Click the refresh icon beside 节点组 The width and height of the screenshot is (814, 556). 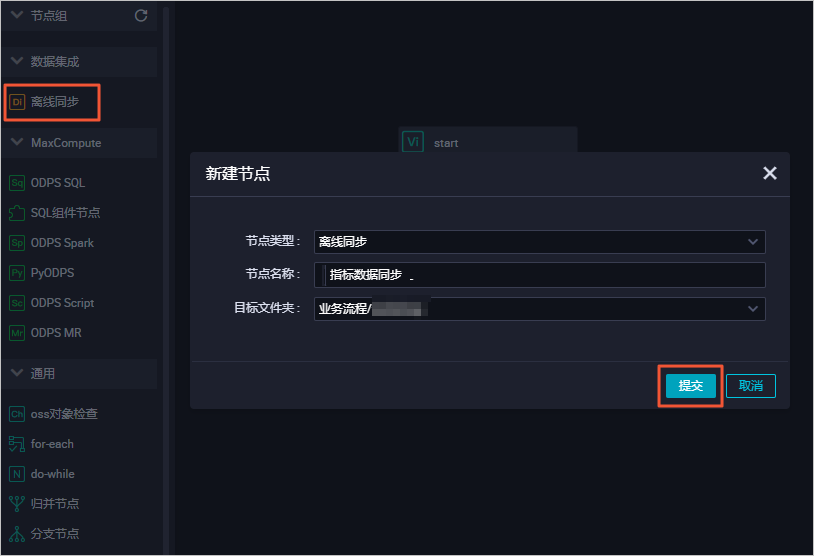click(141, 16)
